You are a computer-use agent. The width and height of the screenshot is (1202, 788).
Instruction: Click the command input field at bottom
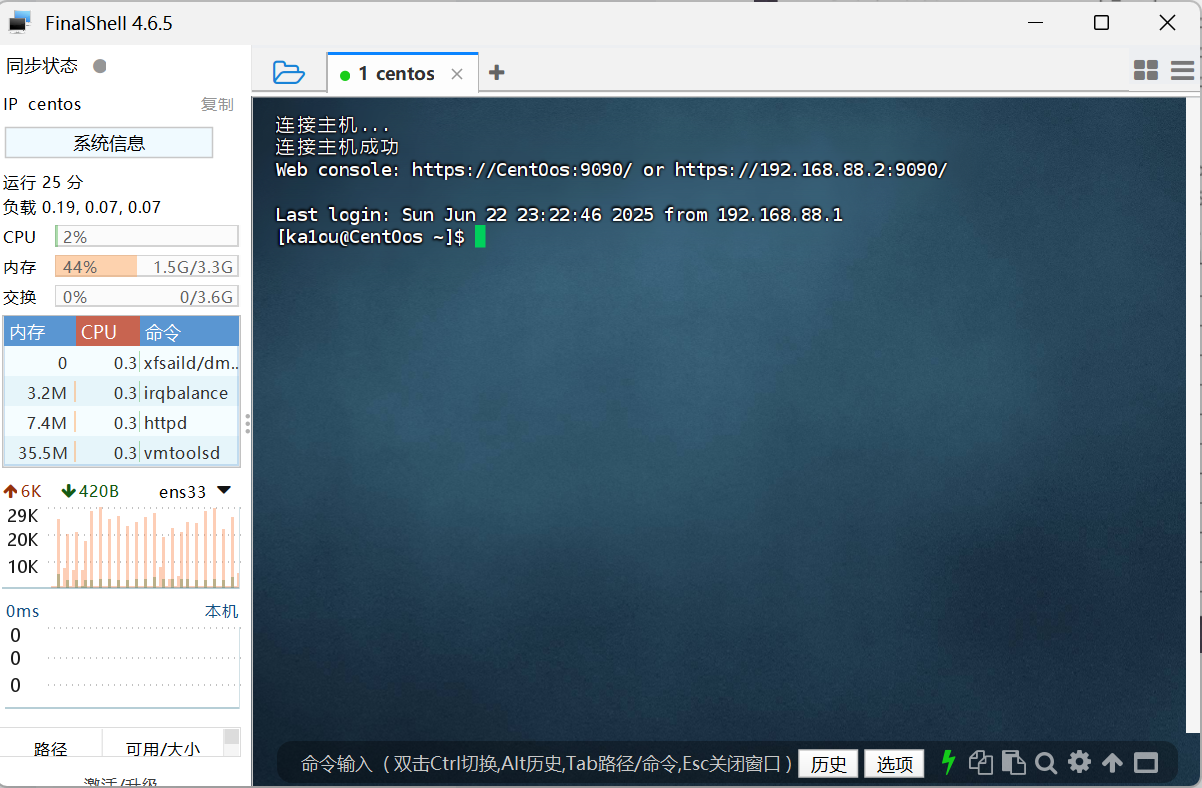coord(546,764)
